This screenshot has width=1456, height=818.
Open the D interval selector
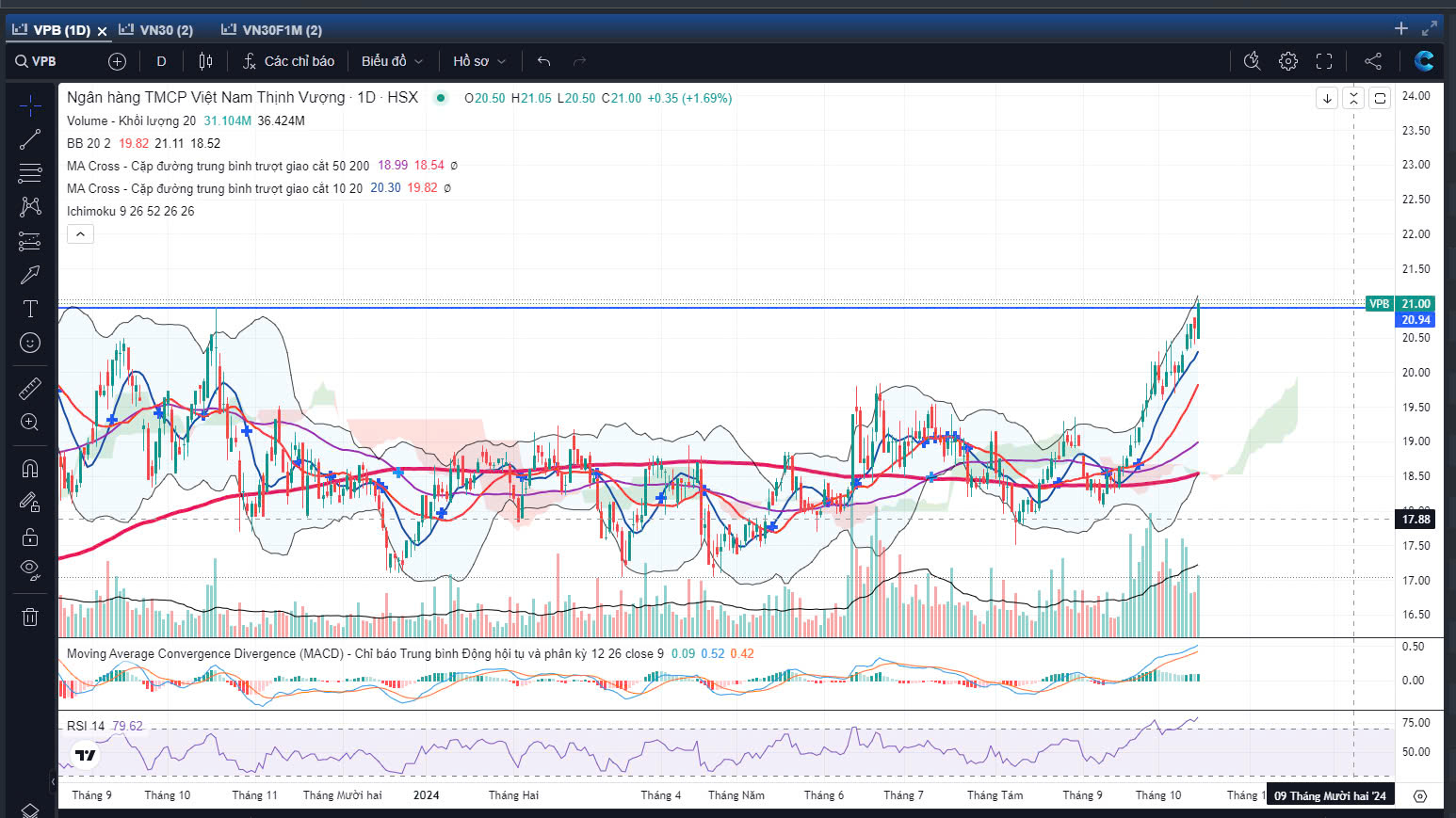click(161, 61)
